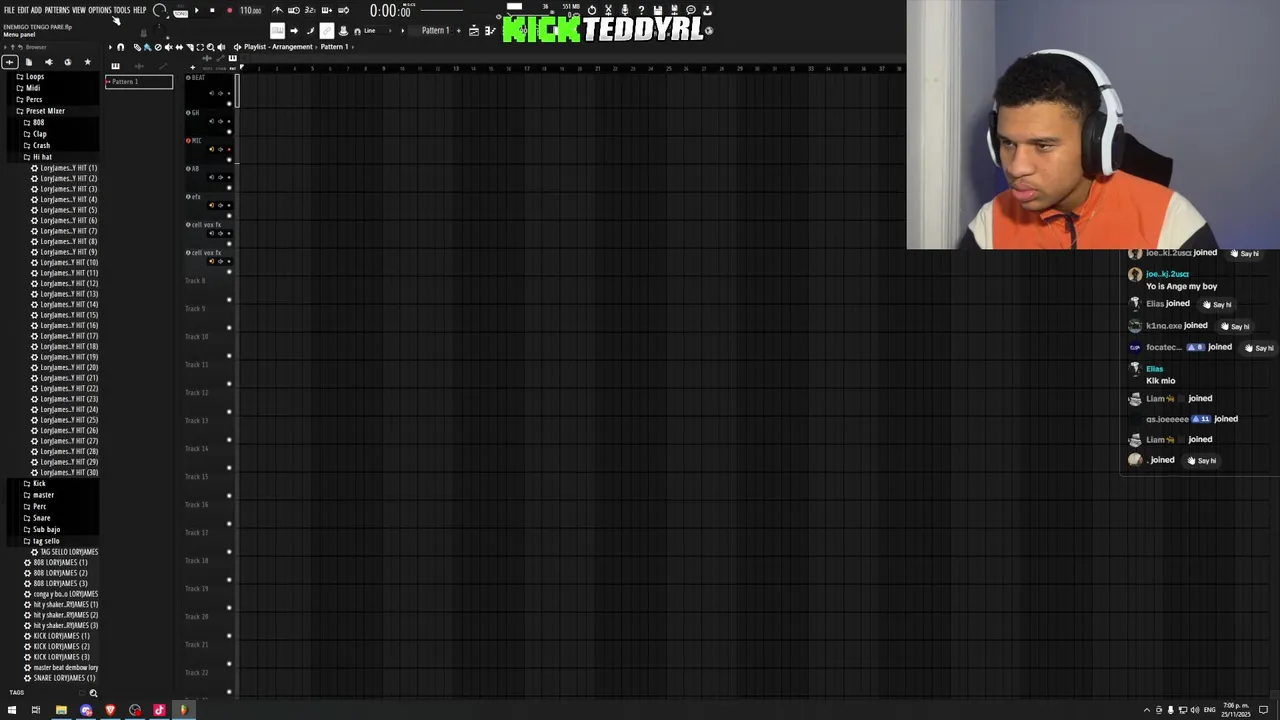Open Browser current project tab
Screen dimensions: 1280x720
[28, 62]
